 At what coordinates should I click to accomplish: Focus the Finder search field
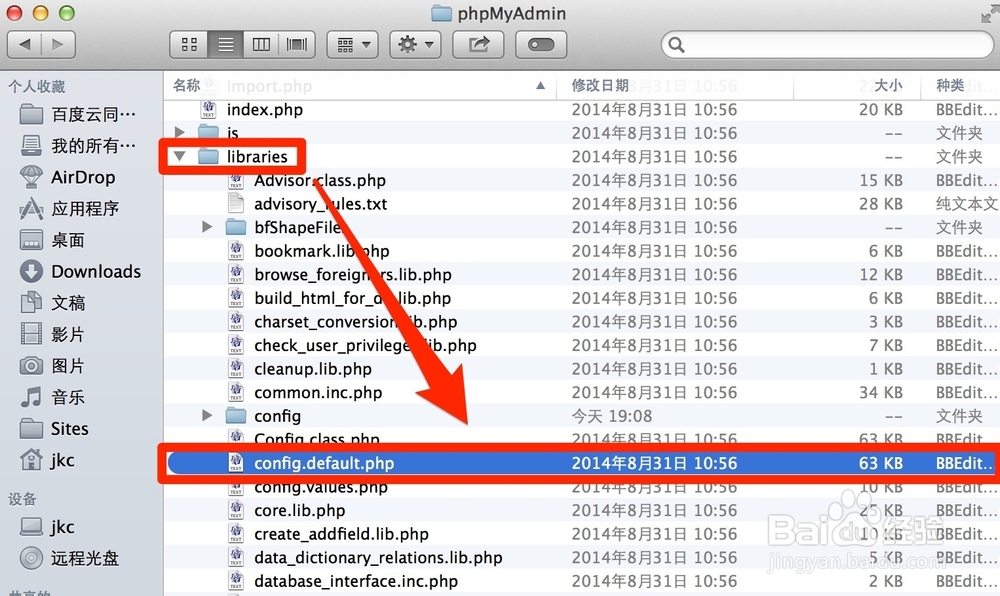pyautogui.click(x=827, y=45)
